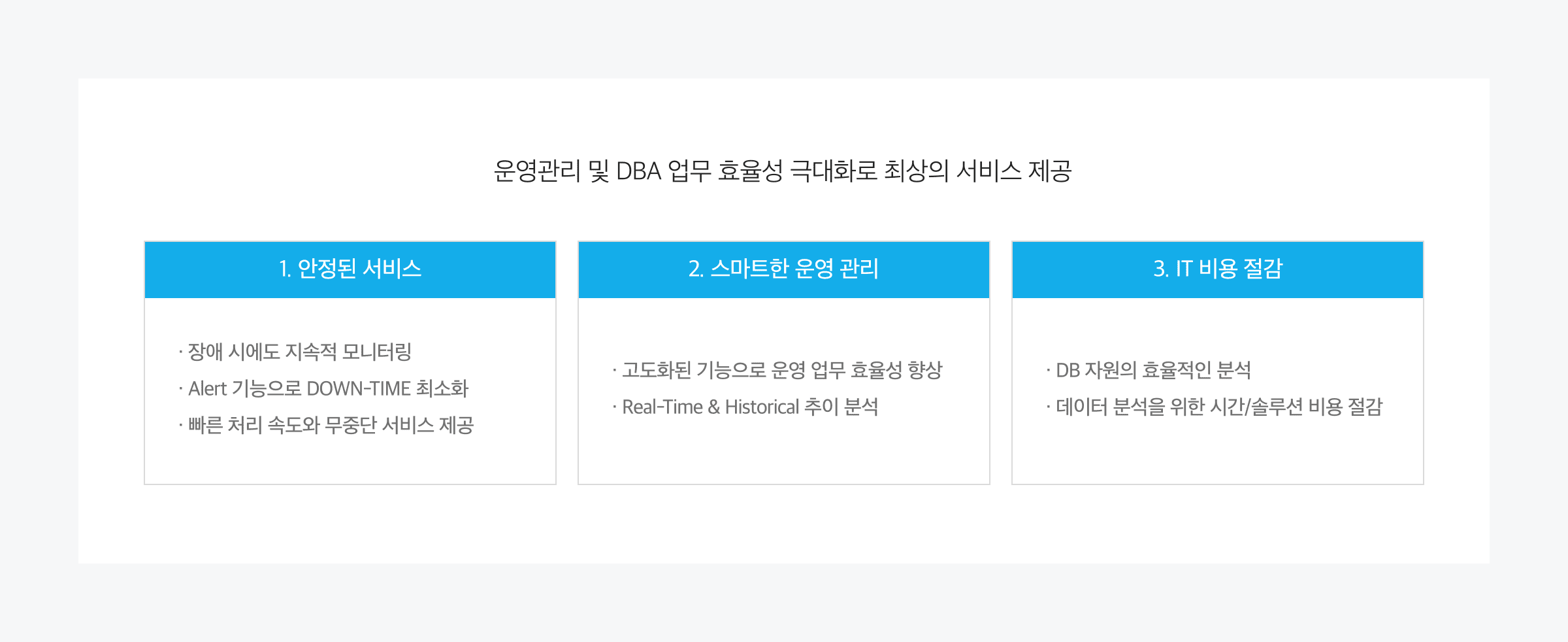
Task: Select the '장애 시에도 지속적 모니터링' bullet
Action: pos(299,352)
